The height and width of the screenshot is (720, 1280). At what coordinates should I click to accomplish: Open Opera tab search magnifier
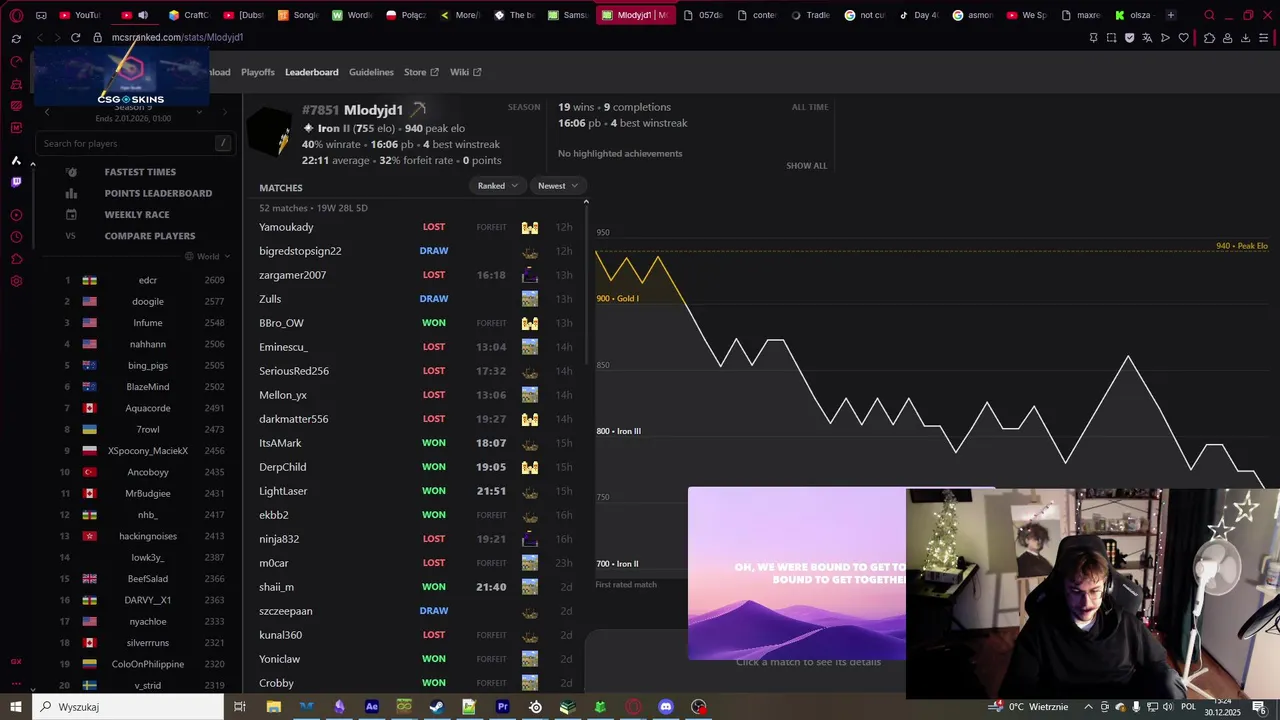pyautogui.click(x=1209, y=15)
